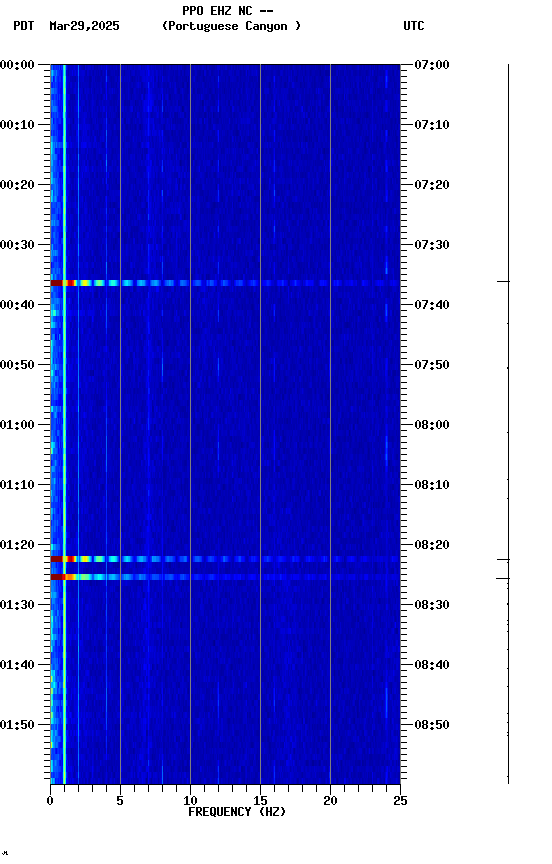Click the (Portuguese Canyon ) label
Screen dimensions: 552x864
pyautogui.click(x=231, y=26)
